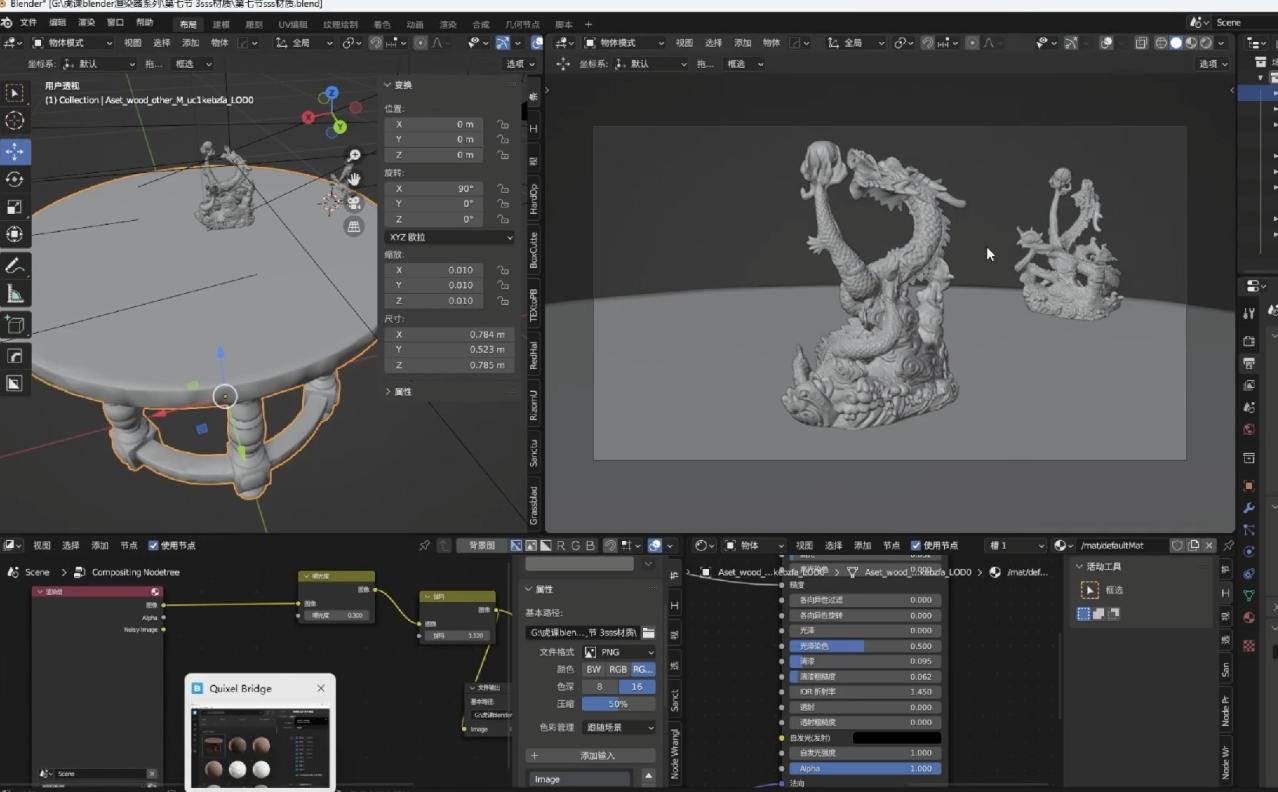This screenshot has height=792, width=1278.
Task: Toggle the lock for position X
Action: tap(503, 124)
